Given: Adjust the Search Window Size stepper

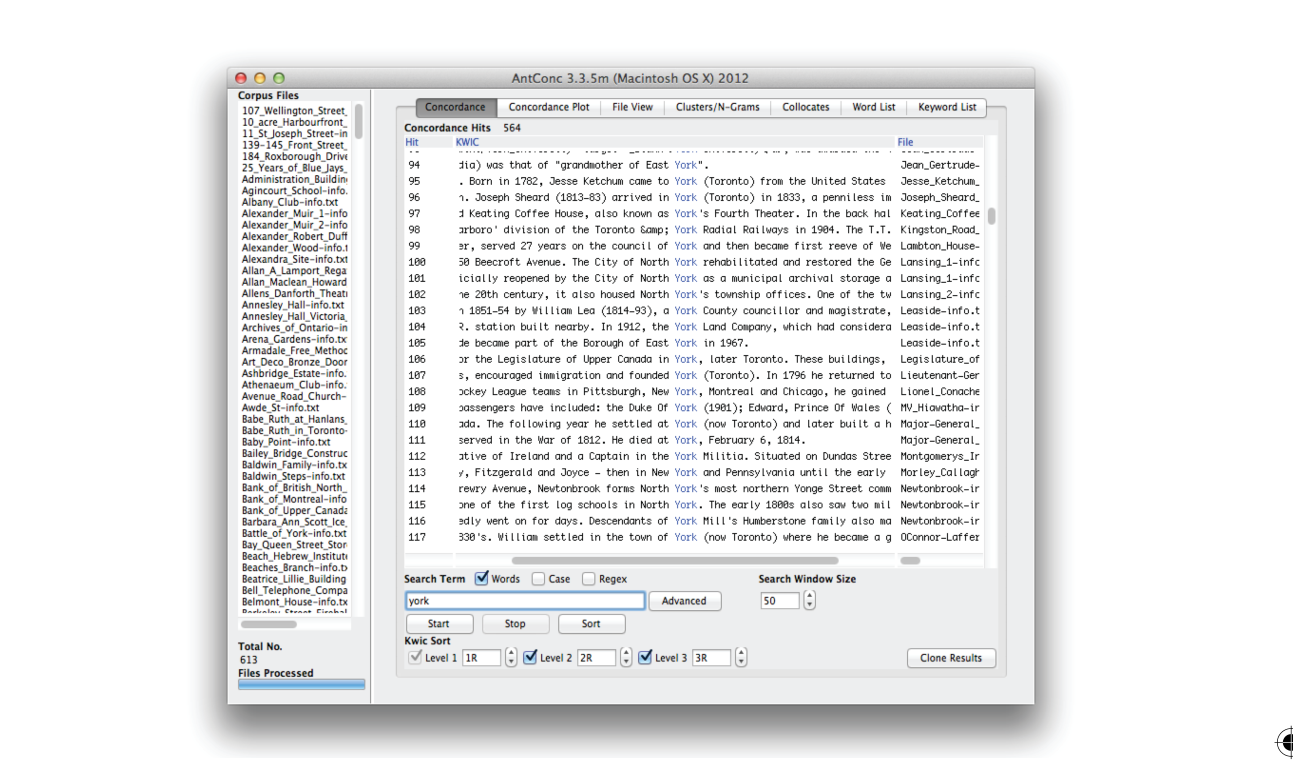Looking at the screenshot, I should (810, 601).
